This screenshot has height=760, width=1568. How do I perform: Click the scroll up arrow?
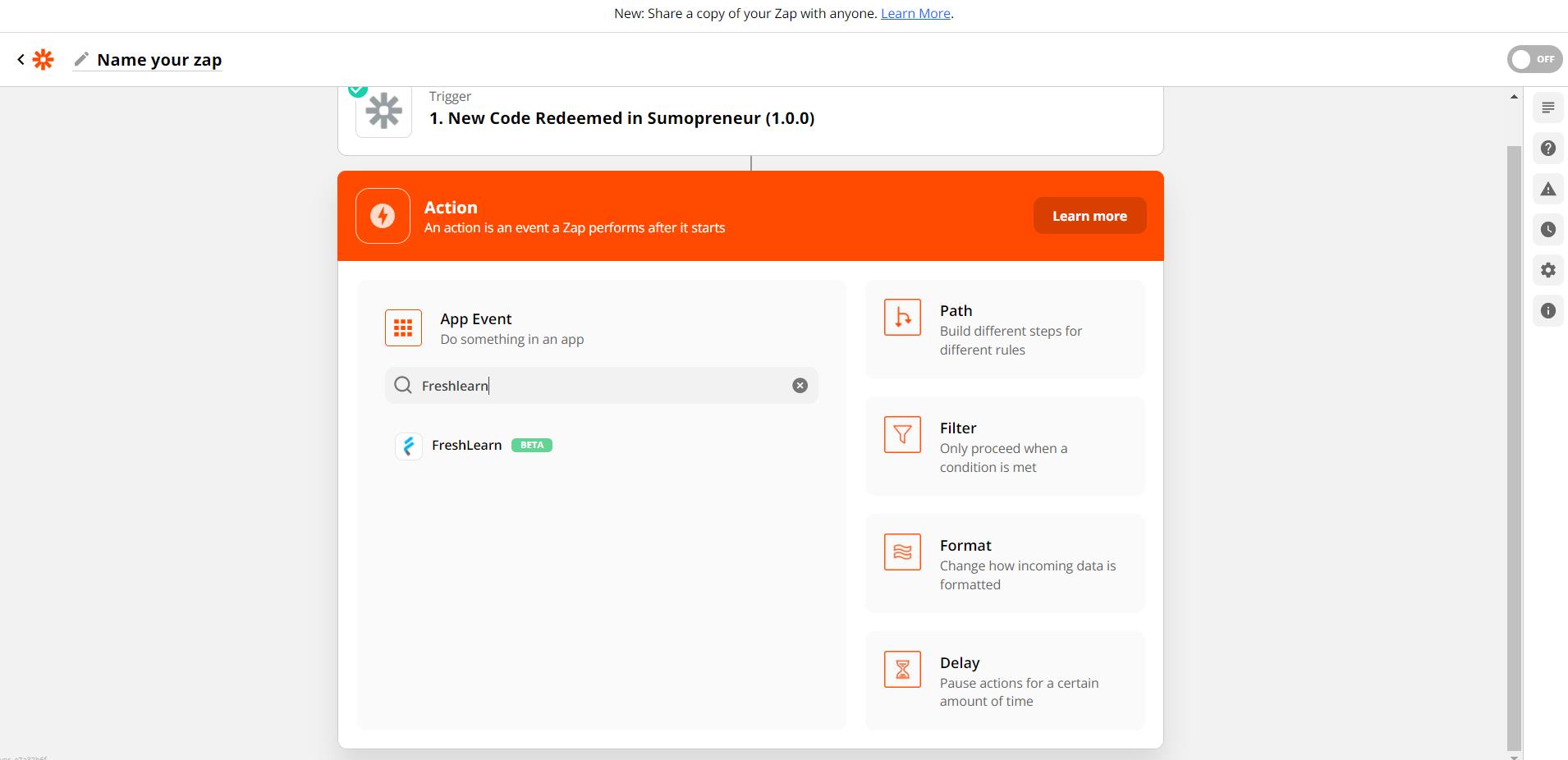(1515, 97)
